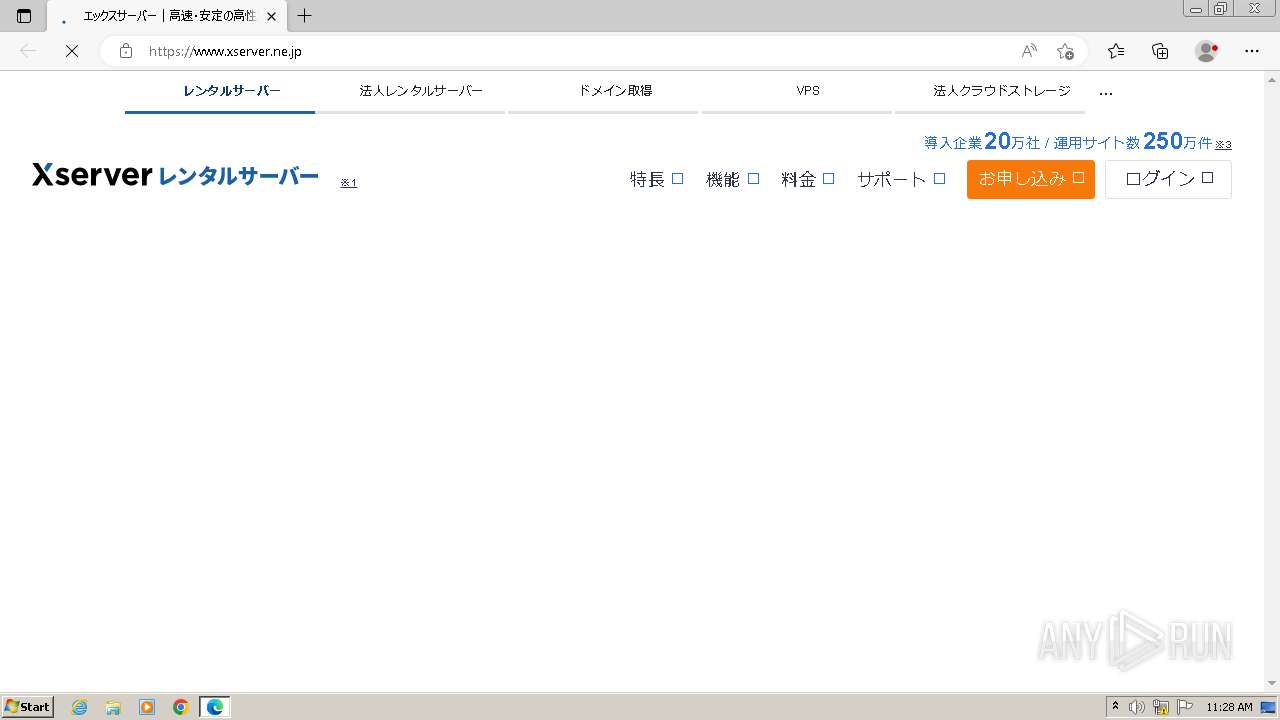The height and width of the screenshot is (720, 1280).
Task: Open the volume speaker tray icon
Action: tap(1137, 707)
